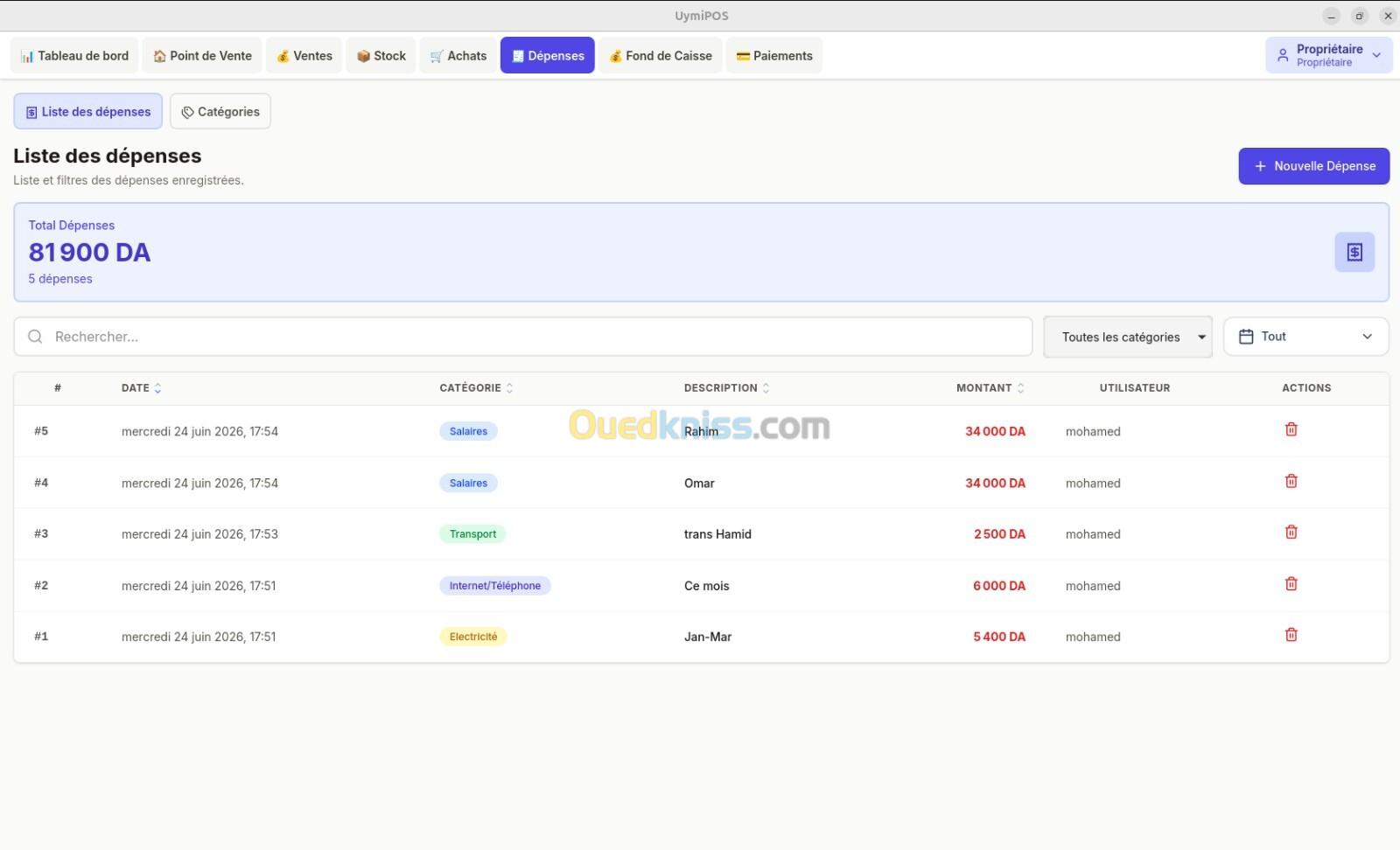Click the 81 900 DA total value
The width and height of the screenshot is (1400, 850).
[x=89, y=252]
